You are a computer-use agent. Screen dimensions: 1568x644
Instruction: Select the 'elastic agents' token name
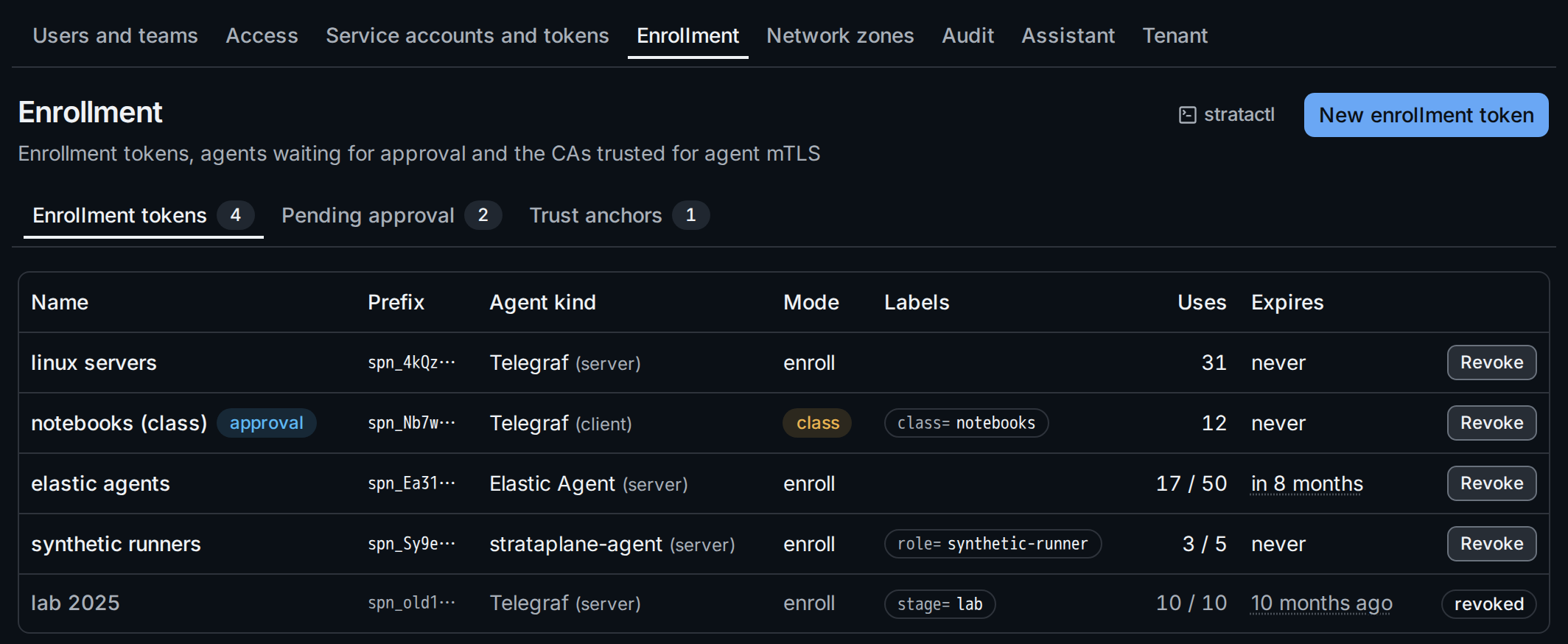(x=100, y=483)
